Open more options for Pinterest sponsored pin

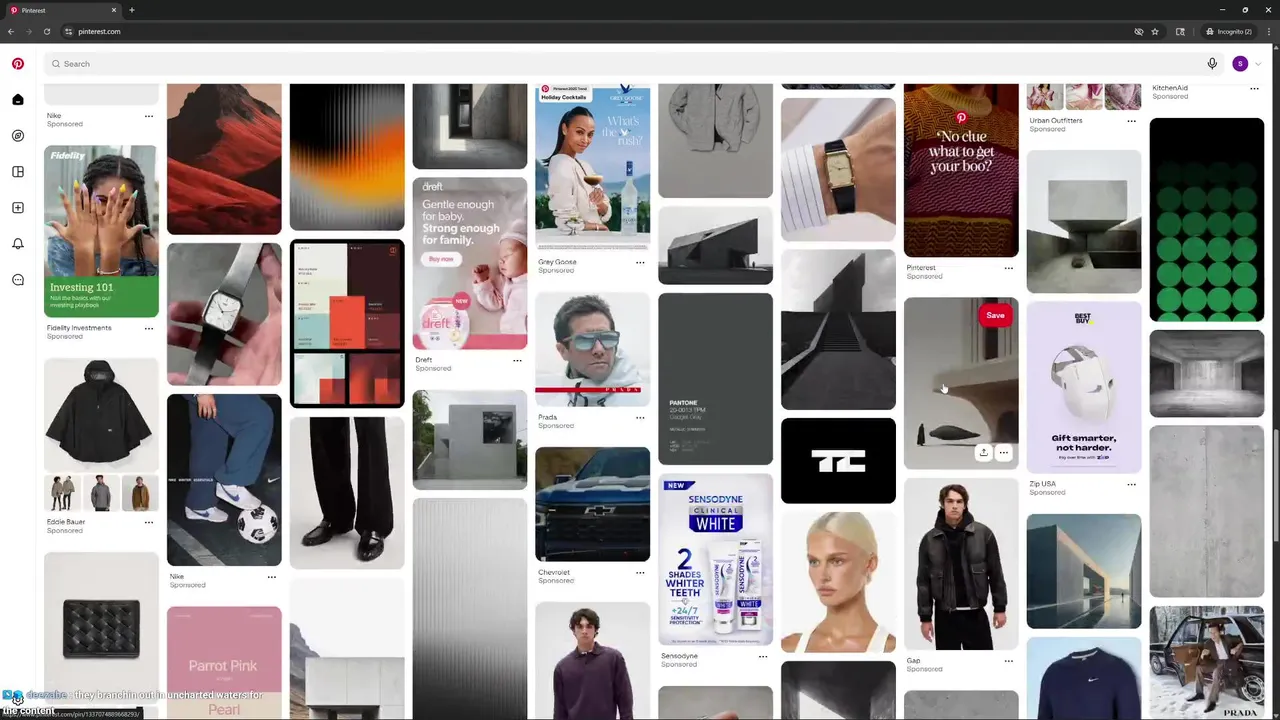point(1008,268)
